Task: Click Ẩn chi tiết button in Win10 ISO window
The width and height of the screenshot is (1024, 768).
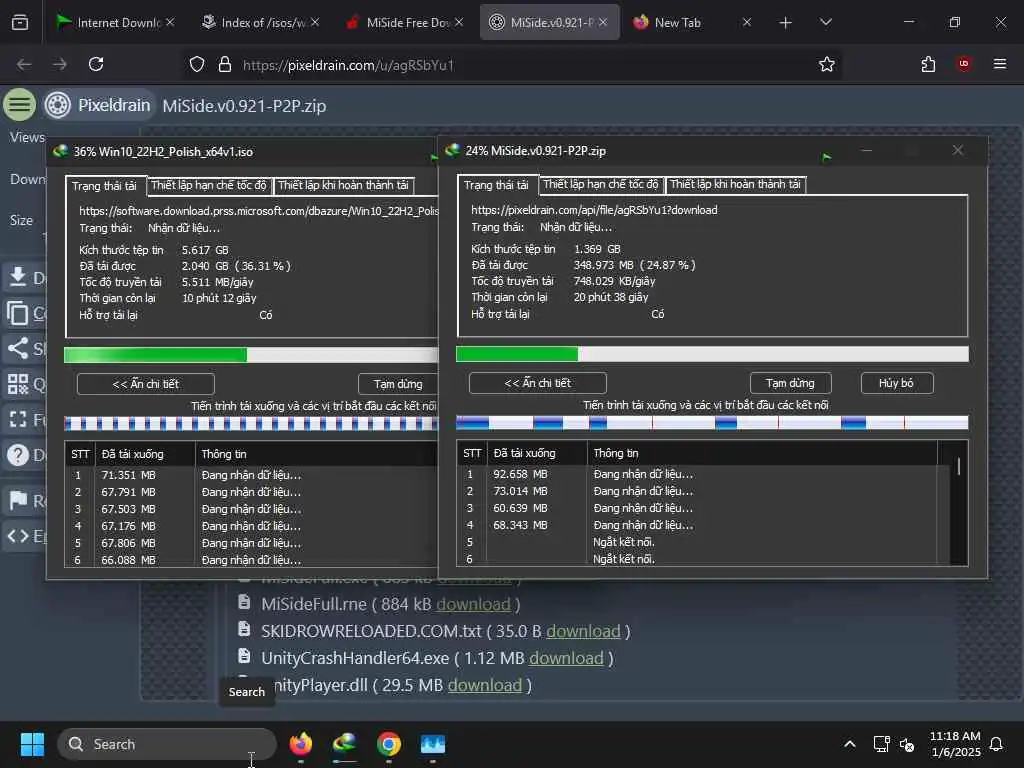Action: point(146,384)
